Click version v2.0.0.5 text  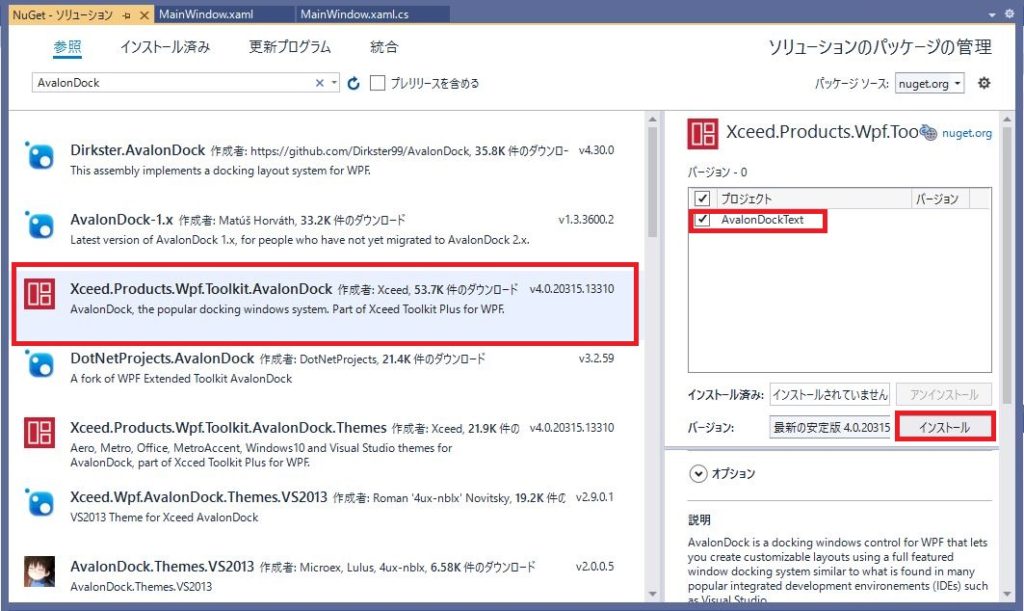pyautogui.click(x=594, y=567)
